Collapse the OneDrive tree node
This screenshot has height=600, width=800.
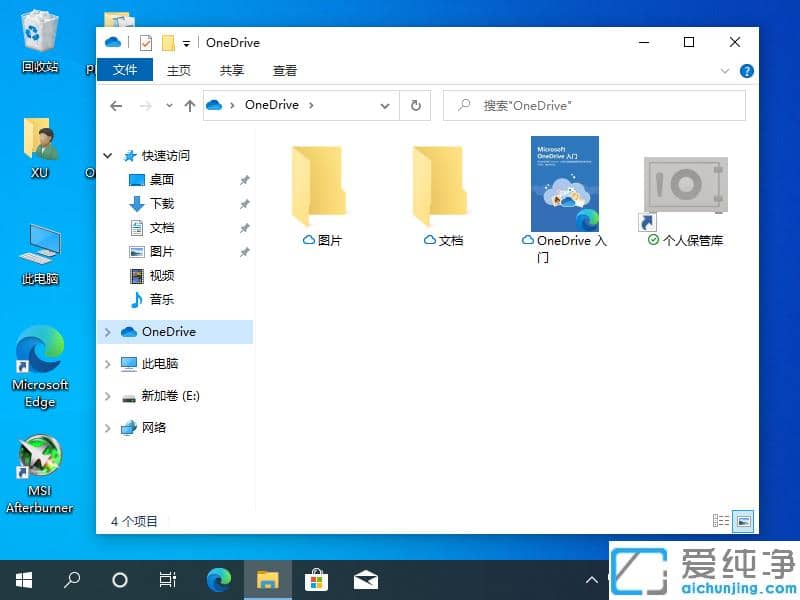(x=108, y=331)
